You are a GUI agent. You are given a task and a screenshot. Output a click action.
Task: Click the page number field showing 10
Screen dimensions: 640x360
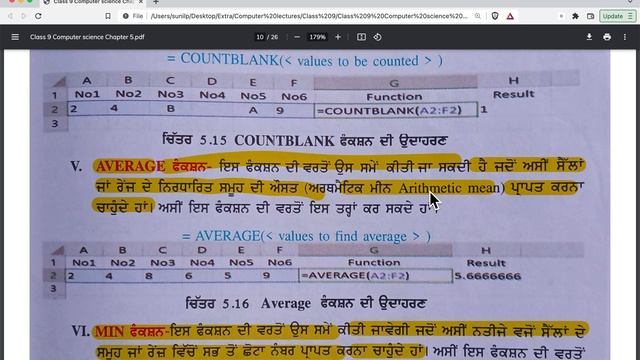point(260,37)
